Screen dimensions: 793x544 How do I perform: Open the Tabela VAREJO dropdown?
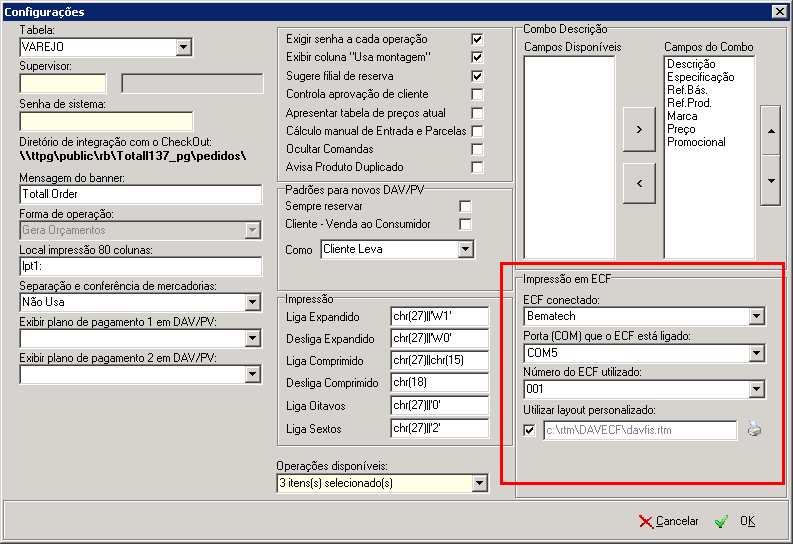pos(184,47)
